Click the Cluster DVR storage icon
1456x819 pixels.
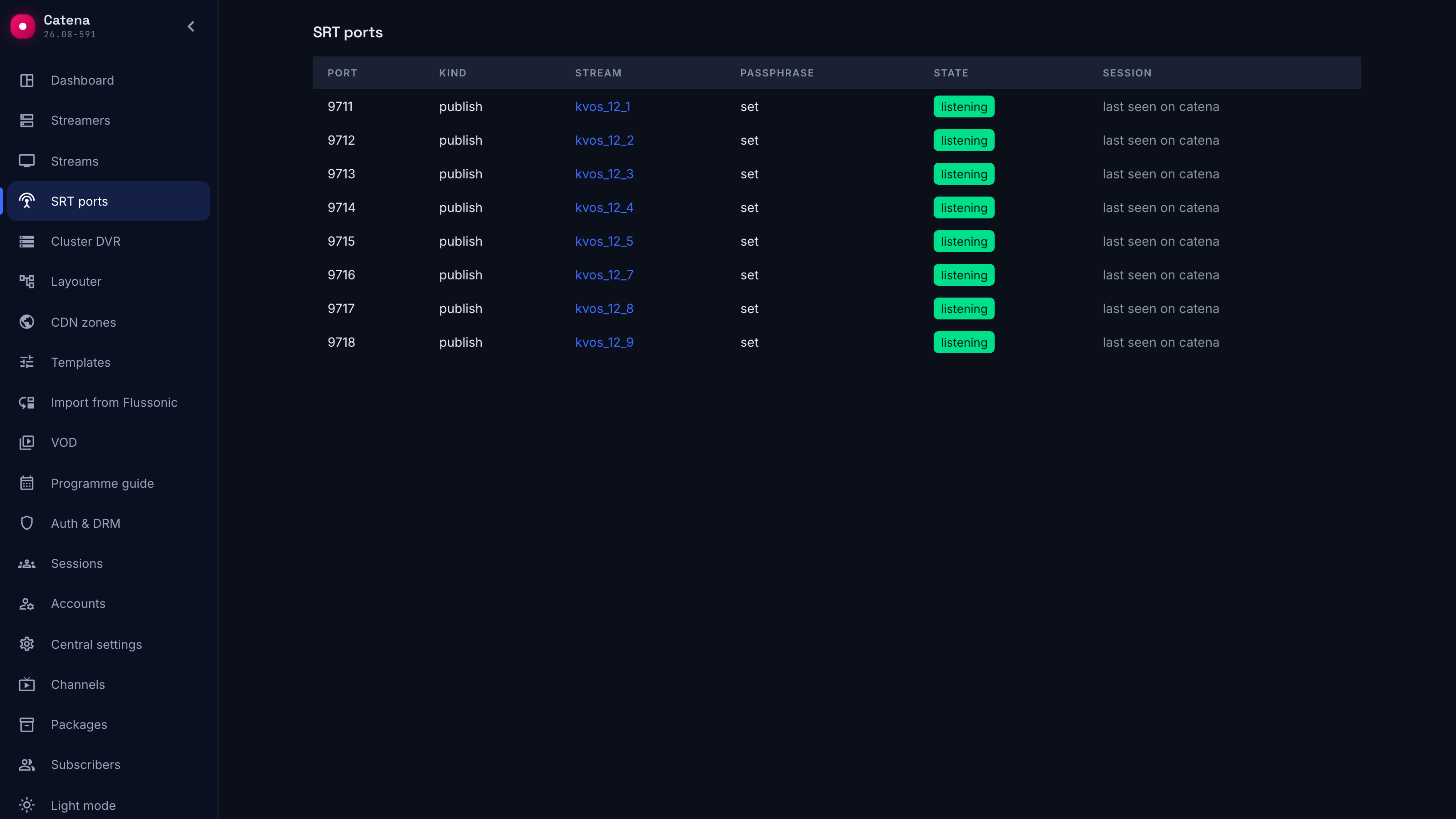click(x=26, y=241)
